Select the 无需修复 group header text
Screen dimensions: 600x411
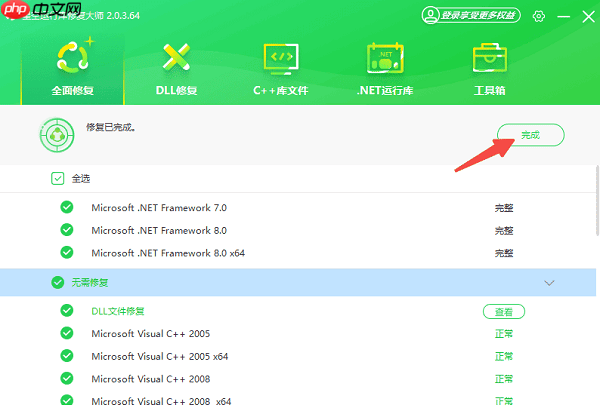pos(90,282)
